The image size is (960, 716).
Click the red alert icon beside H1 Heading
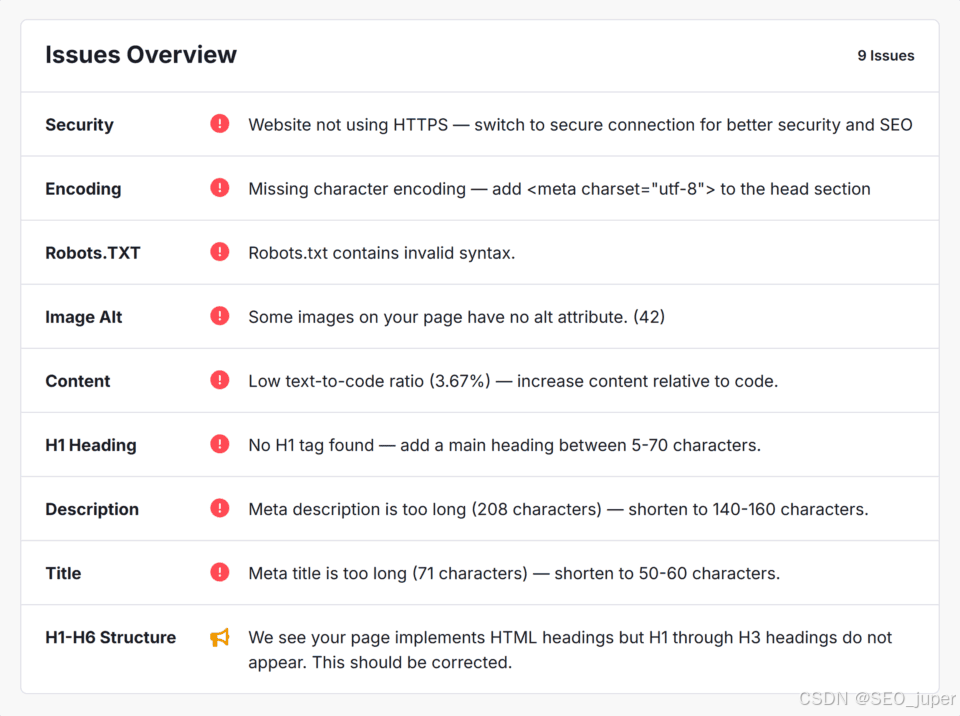[x=220, y=444]
